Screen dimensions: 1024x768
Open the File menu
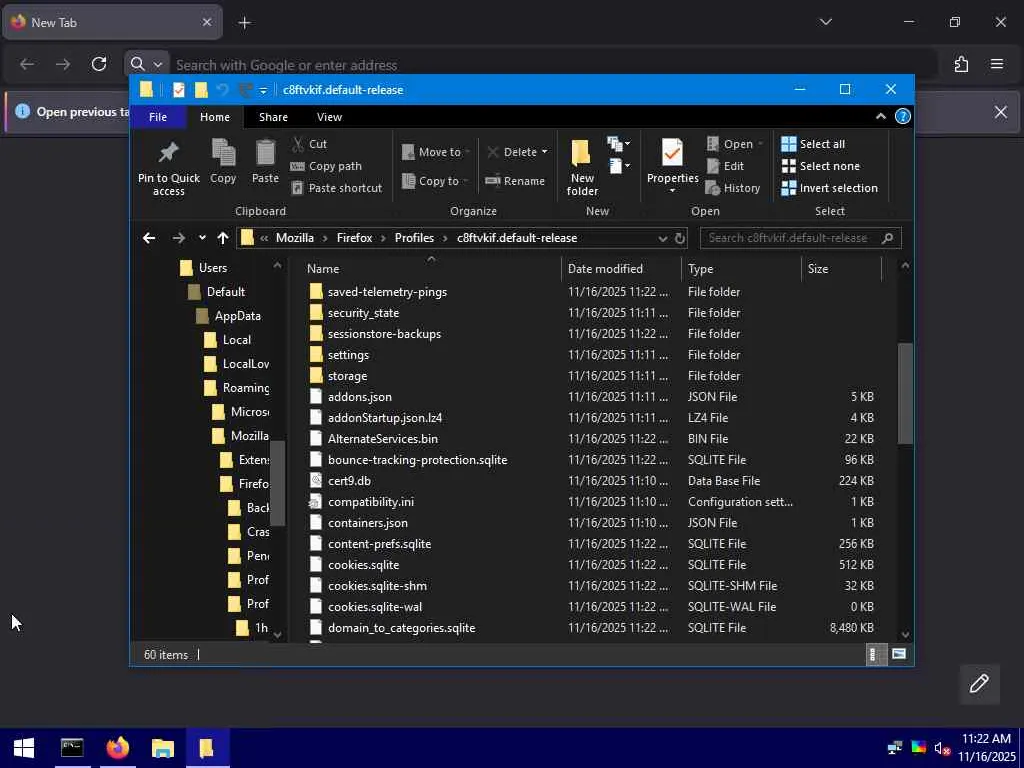158,117
